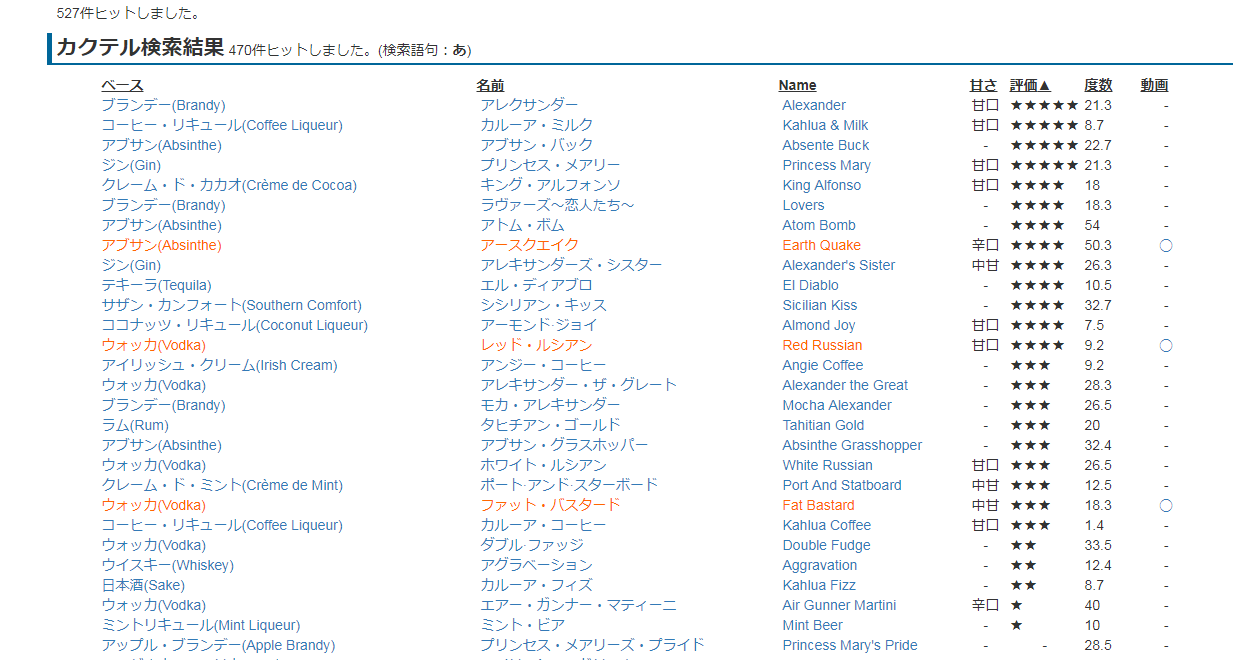Click the アイリッシュ・クリーム(Irish Cream) base link
1233x660 pixels.
point(219,365)
